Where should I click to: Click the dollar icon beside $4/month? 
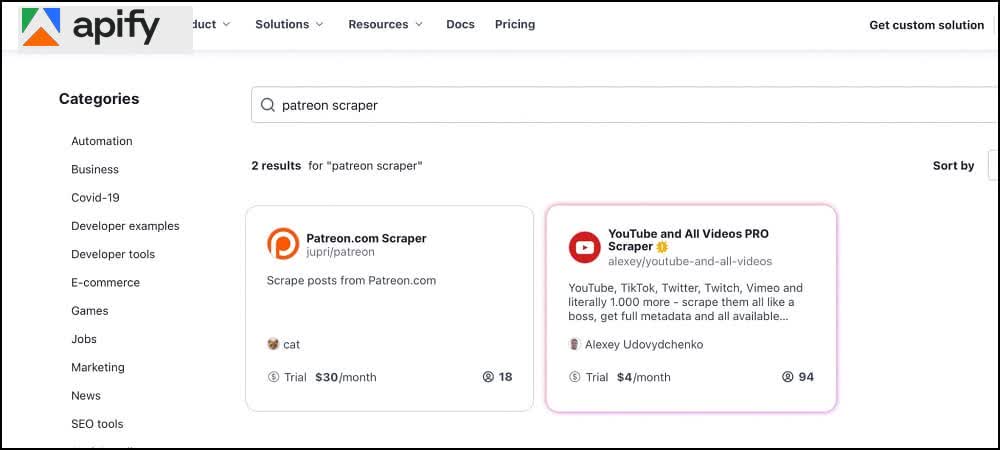point(575,377)
